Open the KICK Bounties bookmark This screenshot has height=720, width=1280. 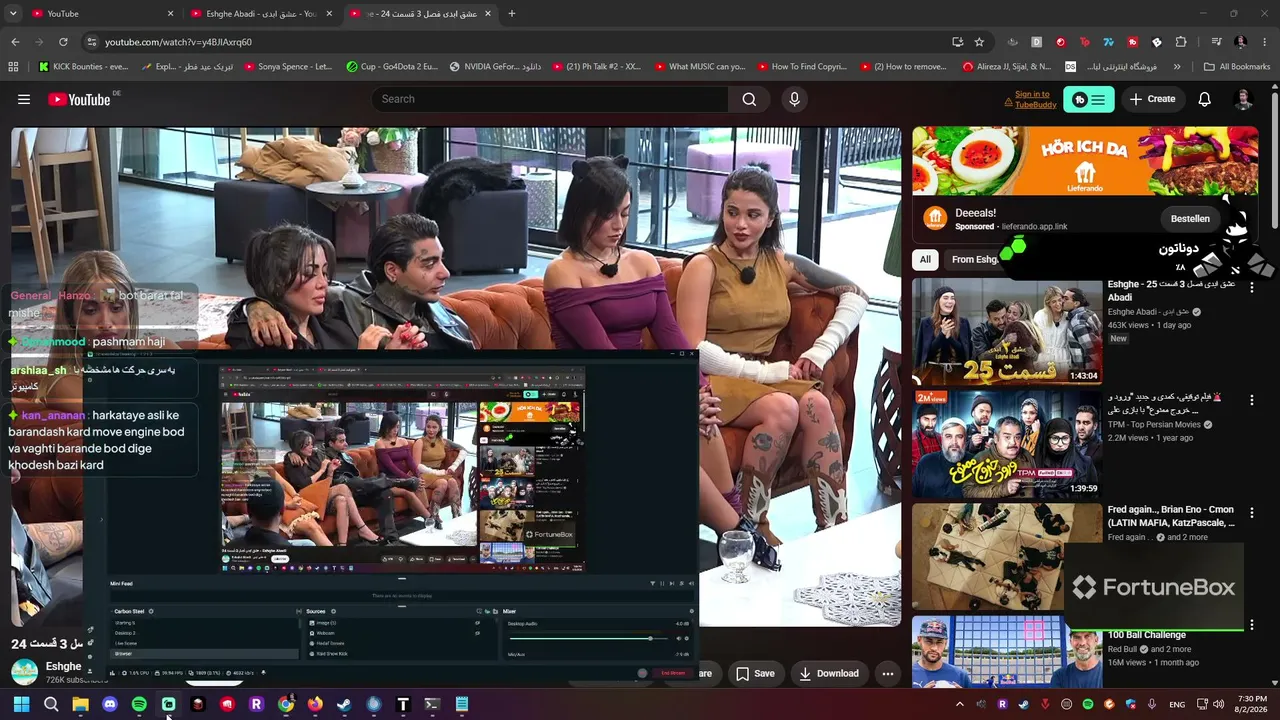(84, 67)
